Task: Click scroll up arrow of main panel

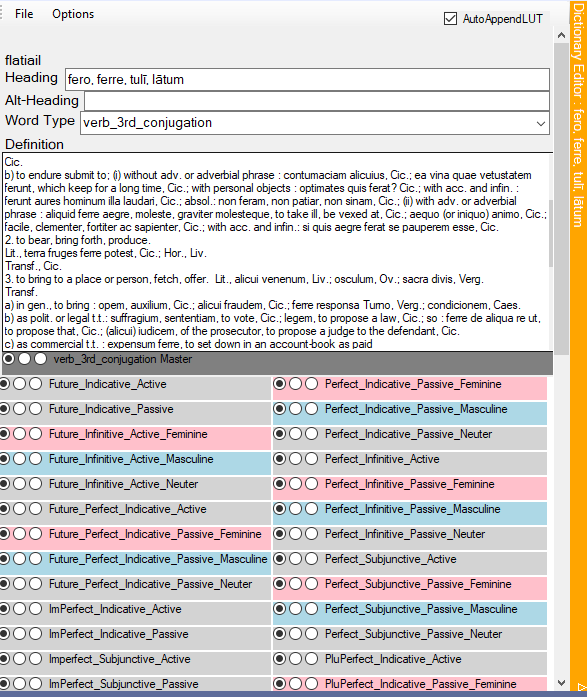Action: (x=561, y=35)
